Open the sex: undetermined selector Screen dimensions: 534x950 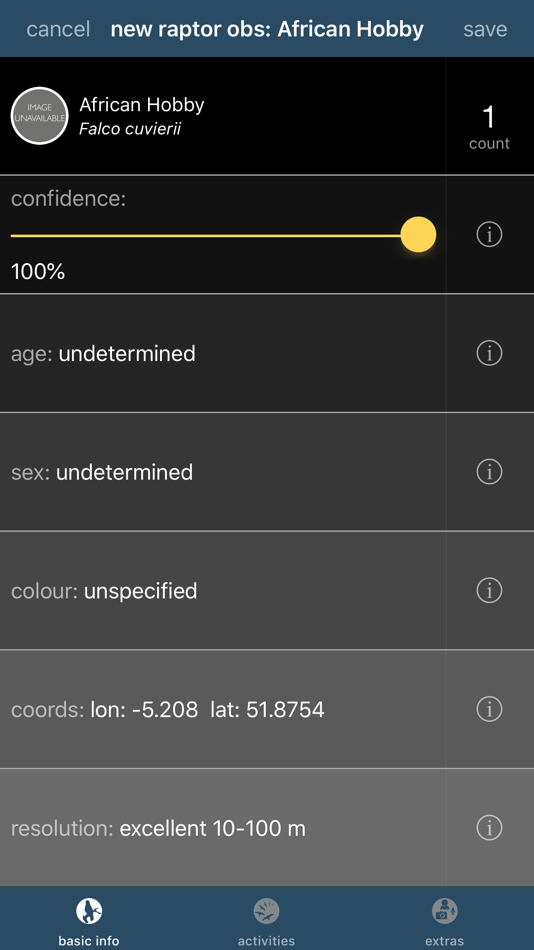[x=223, y=471]
